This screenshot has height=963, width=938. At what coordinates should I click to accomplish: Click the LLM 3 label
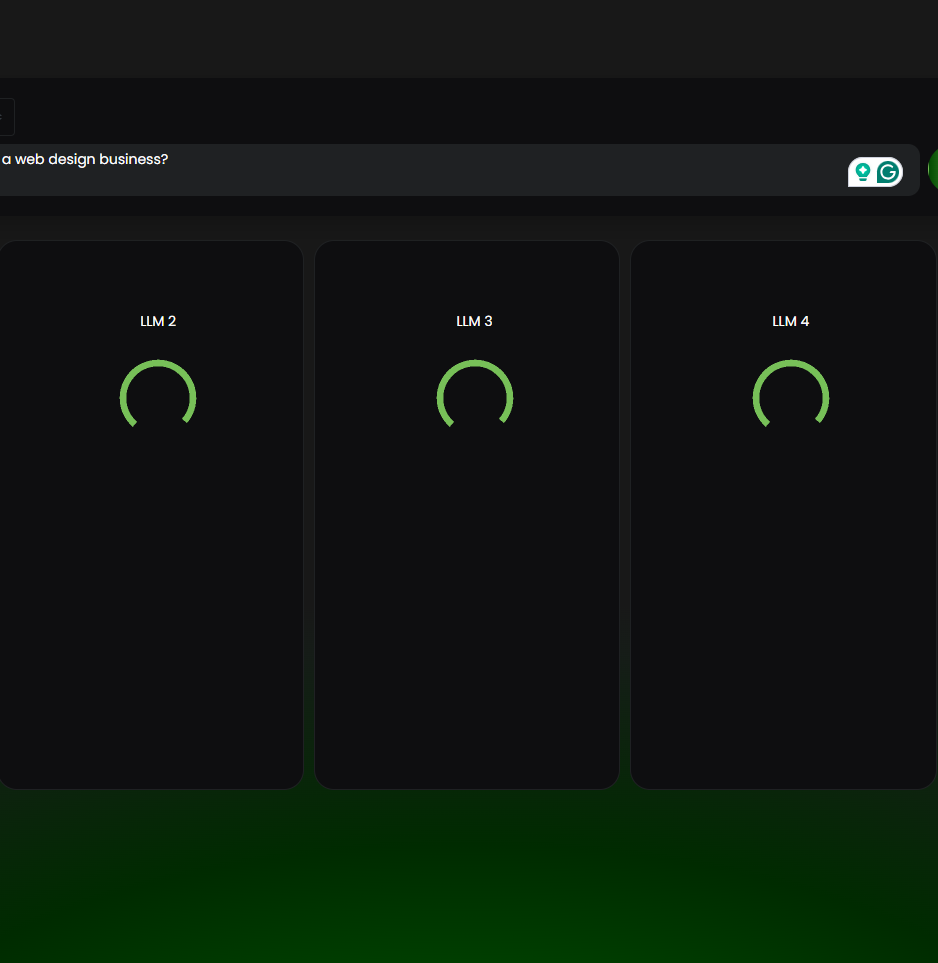[x=474, y=321]
